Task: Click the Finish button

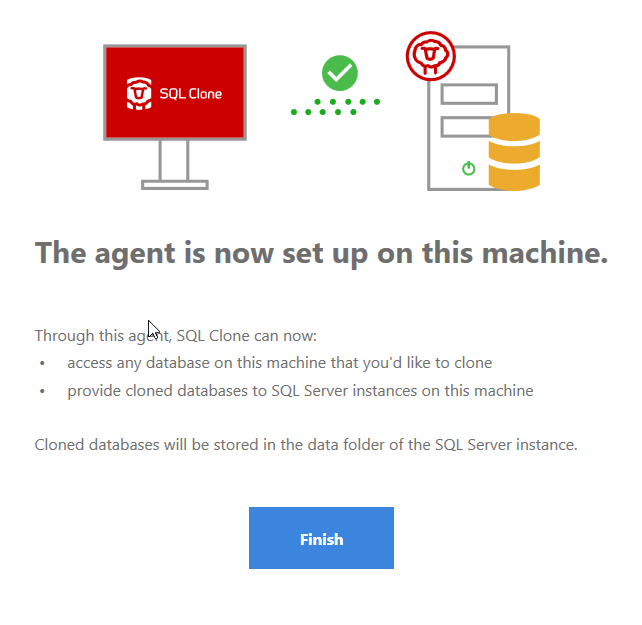Action: click(x=321, y=538)
